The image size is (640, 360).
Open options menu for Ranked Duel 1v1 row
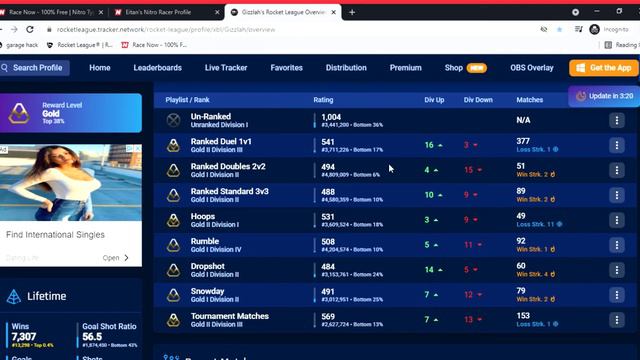[x=617, y=145]
